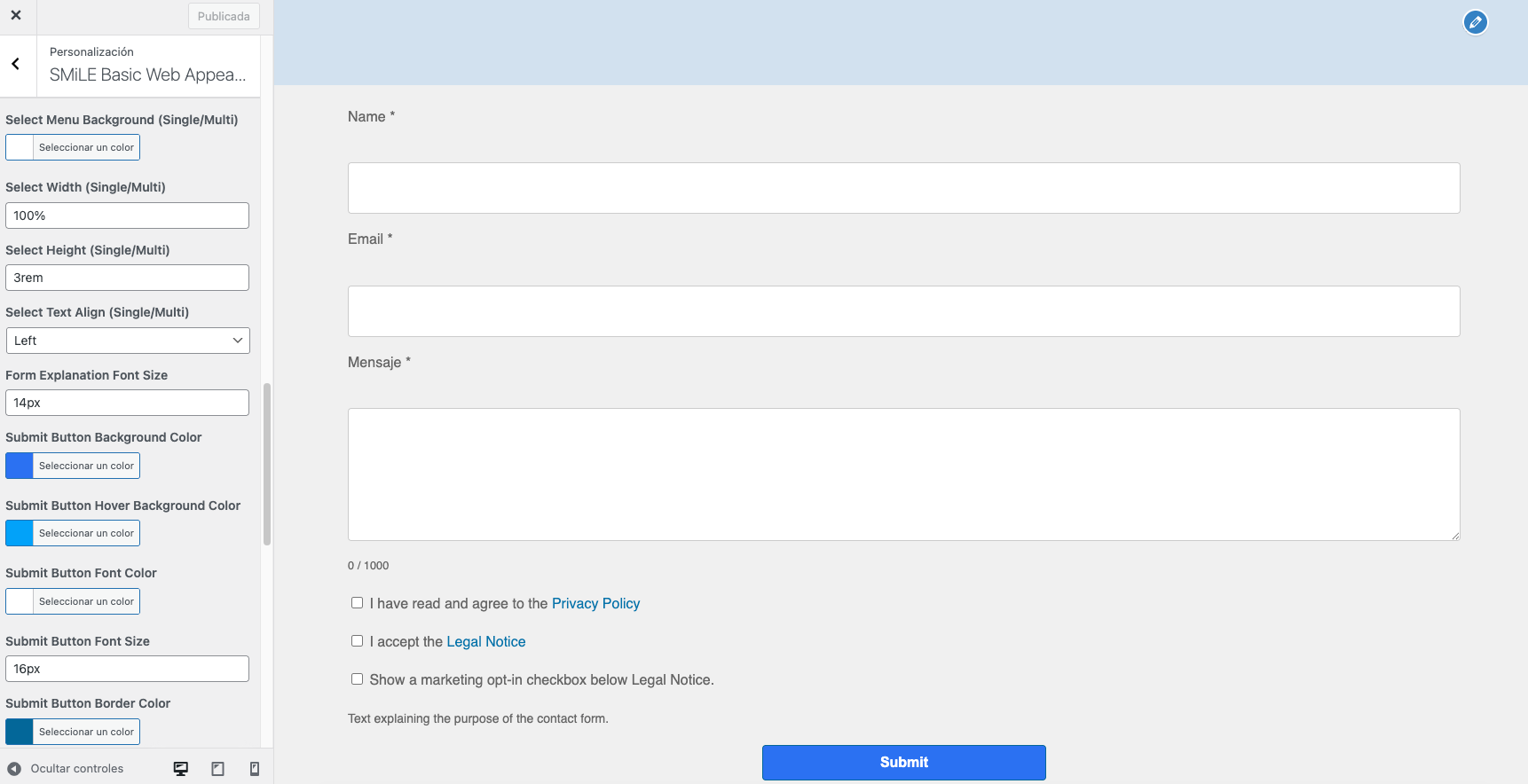Switch to tablet preview icon
This screenshot has width=1528, height=784.
217,769
